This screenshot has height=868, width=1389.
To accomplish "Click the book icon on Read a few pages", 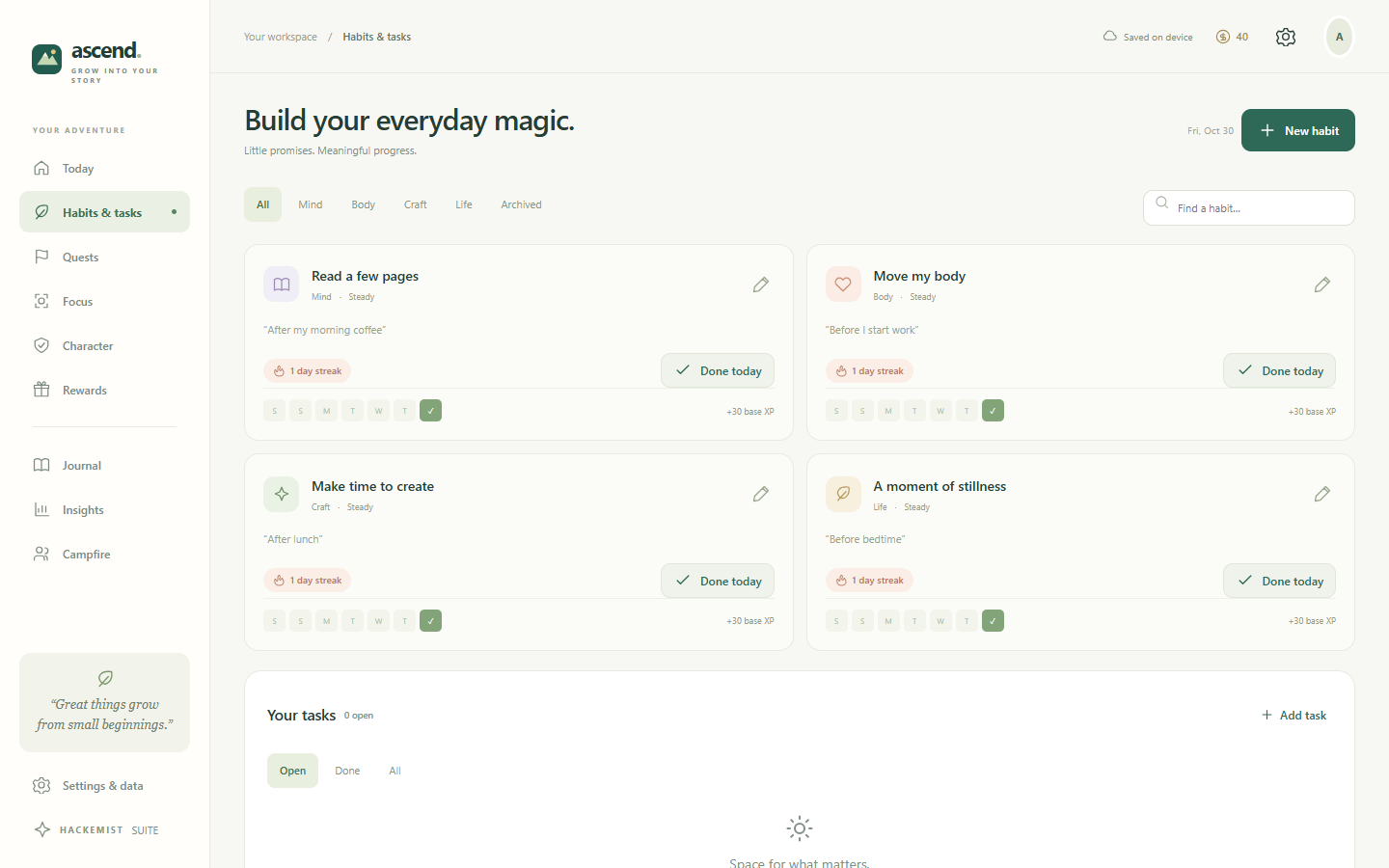I will pyautogui.click(x=282, y=285).
